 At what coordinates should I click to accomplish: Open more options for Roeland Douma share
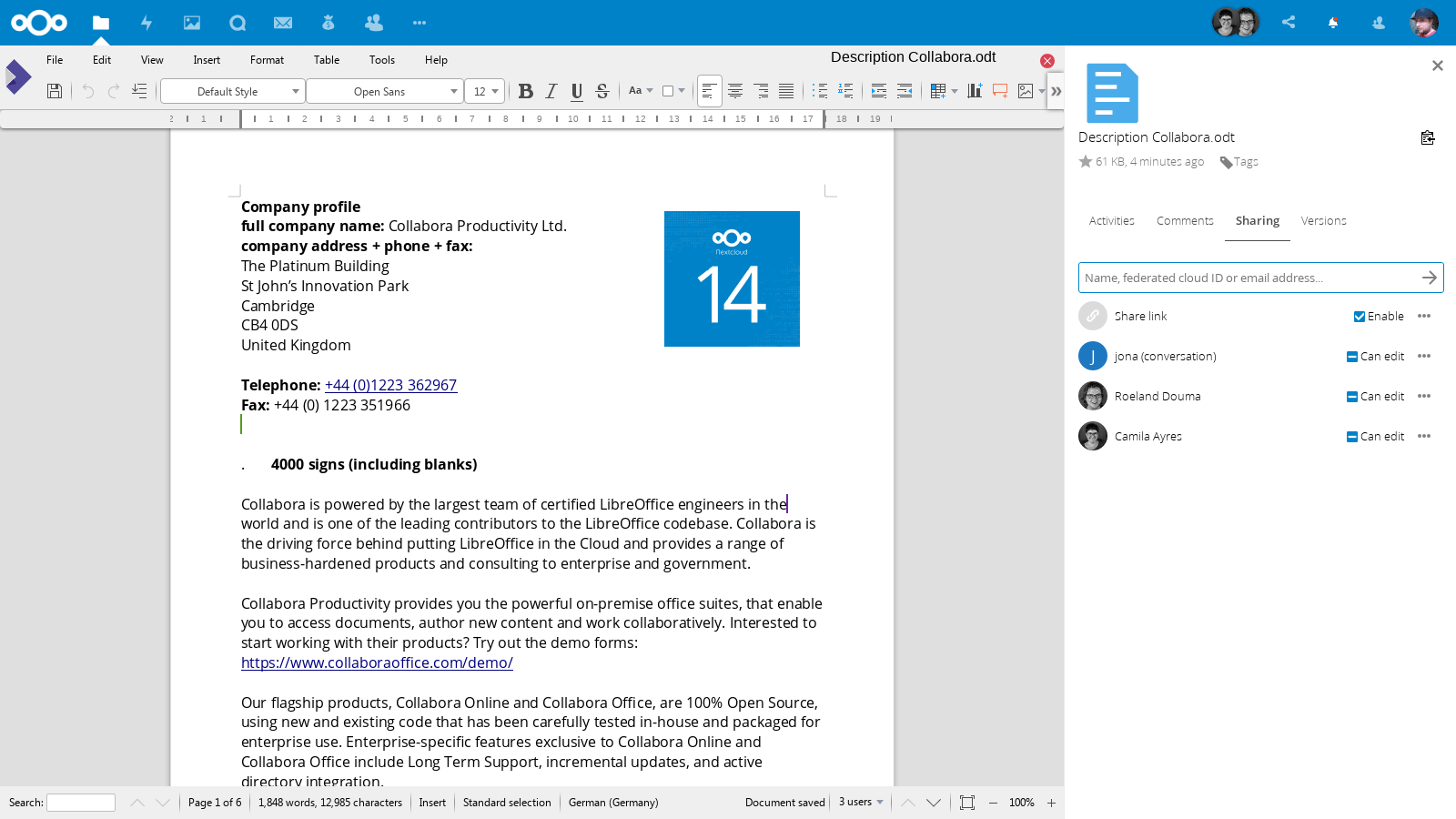[1424, 396]
